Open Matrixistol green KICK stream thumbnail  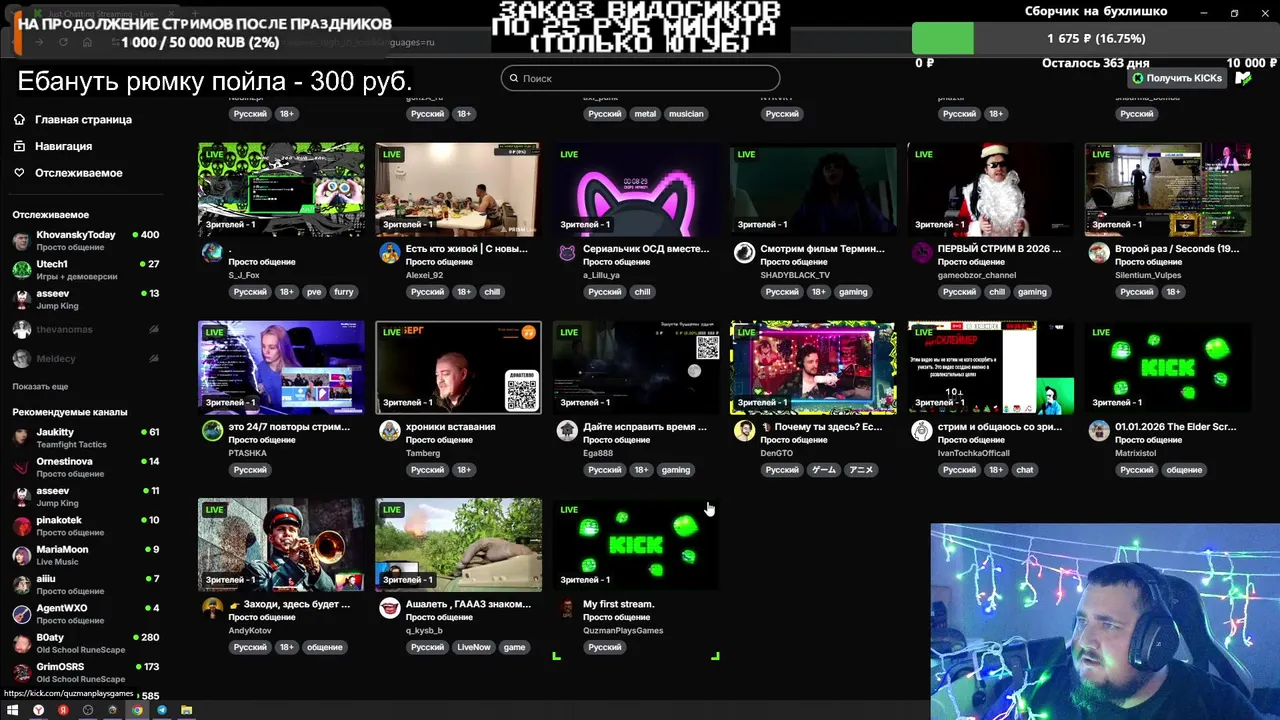click(x=1168, y=367)
